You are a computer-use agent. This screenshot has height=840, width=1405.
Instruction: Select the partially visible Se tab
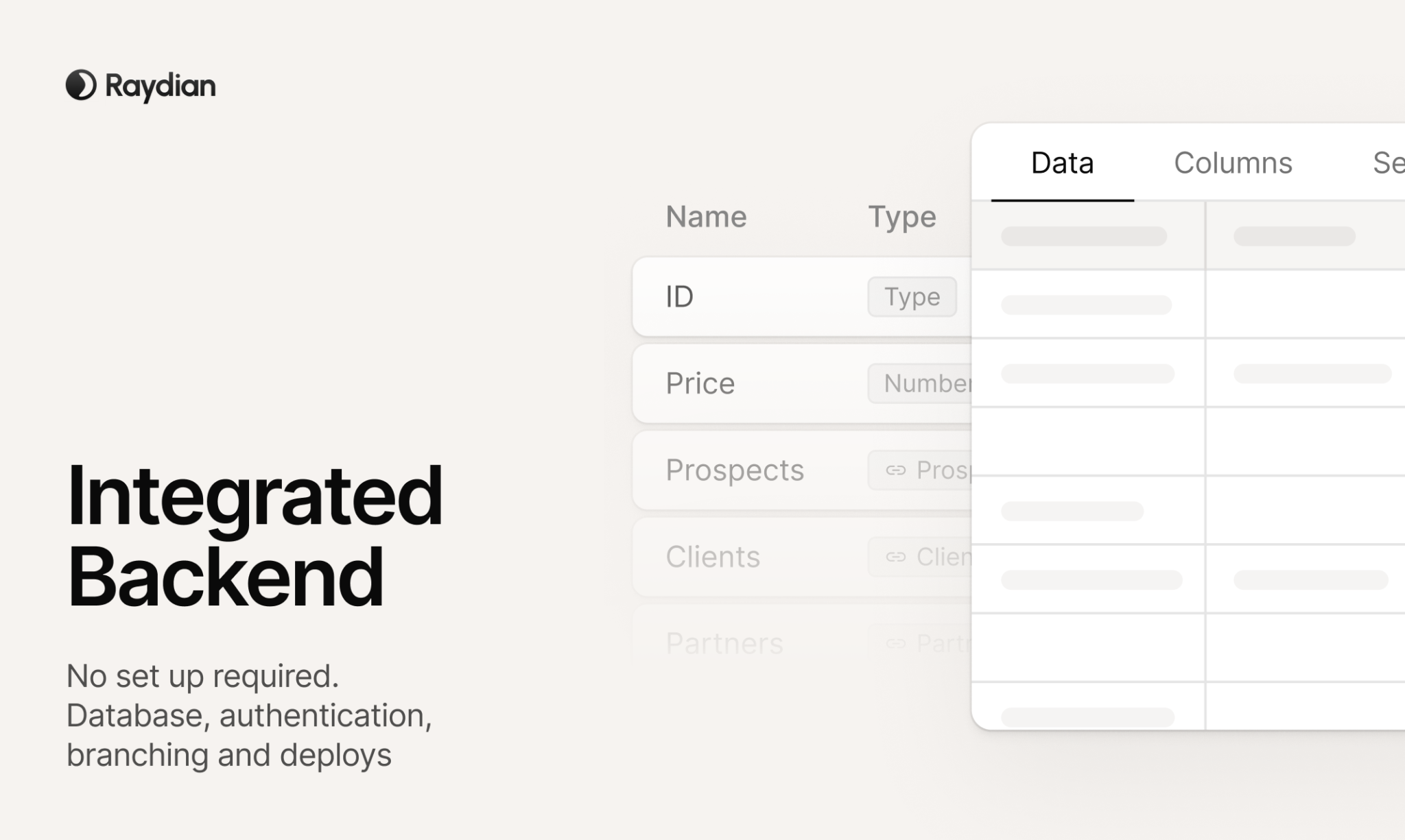1387,163
